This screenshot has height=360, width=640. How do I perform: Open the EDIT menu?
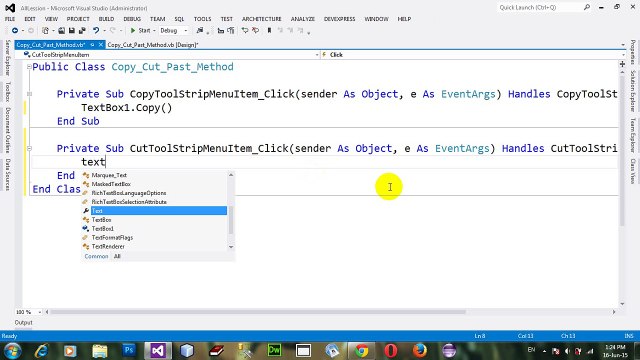click(x=30, y=19)
